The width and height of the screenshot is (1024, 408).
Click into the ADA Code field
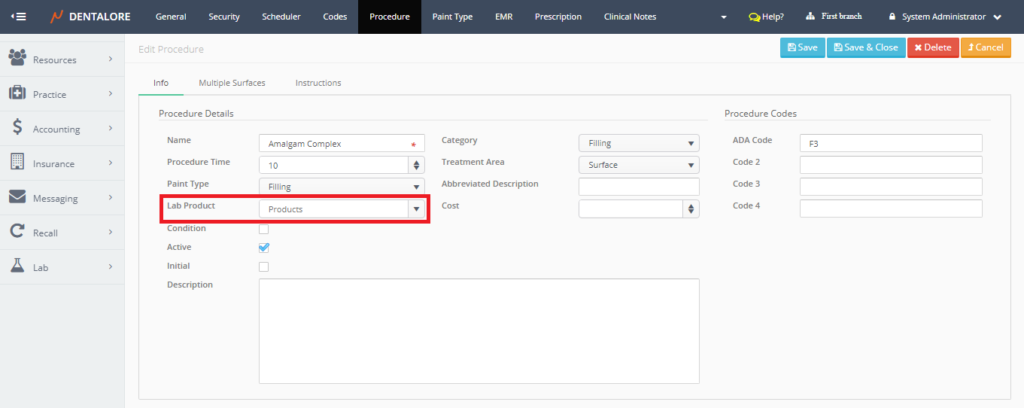(890, 143)
